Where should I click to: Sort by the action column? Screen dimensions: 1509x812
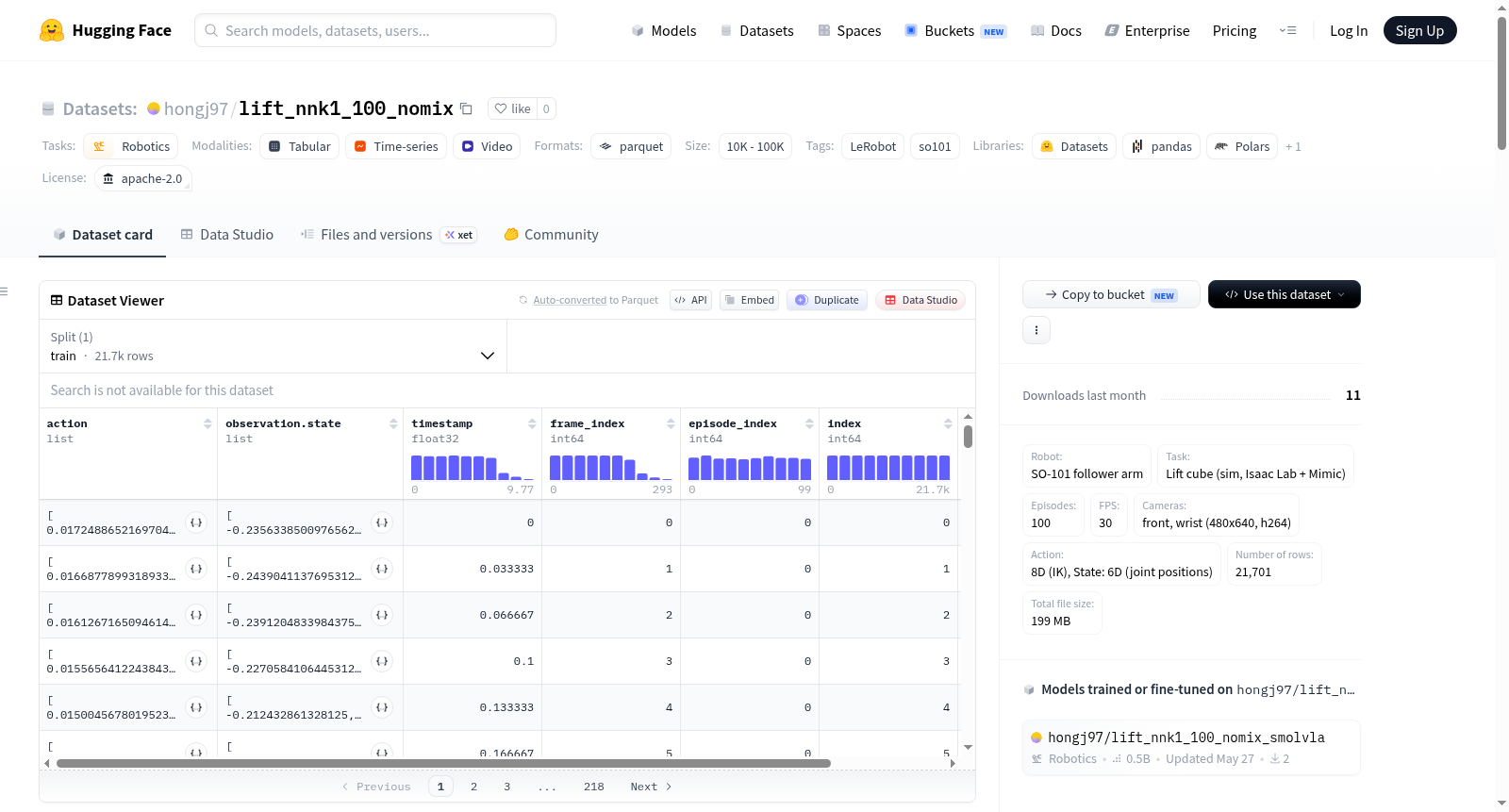tap(207, 424)
